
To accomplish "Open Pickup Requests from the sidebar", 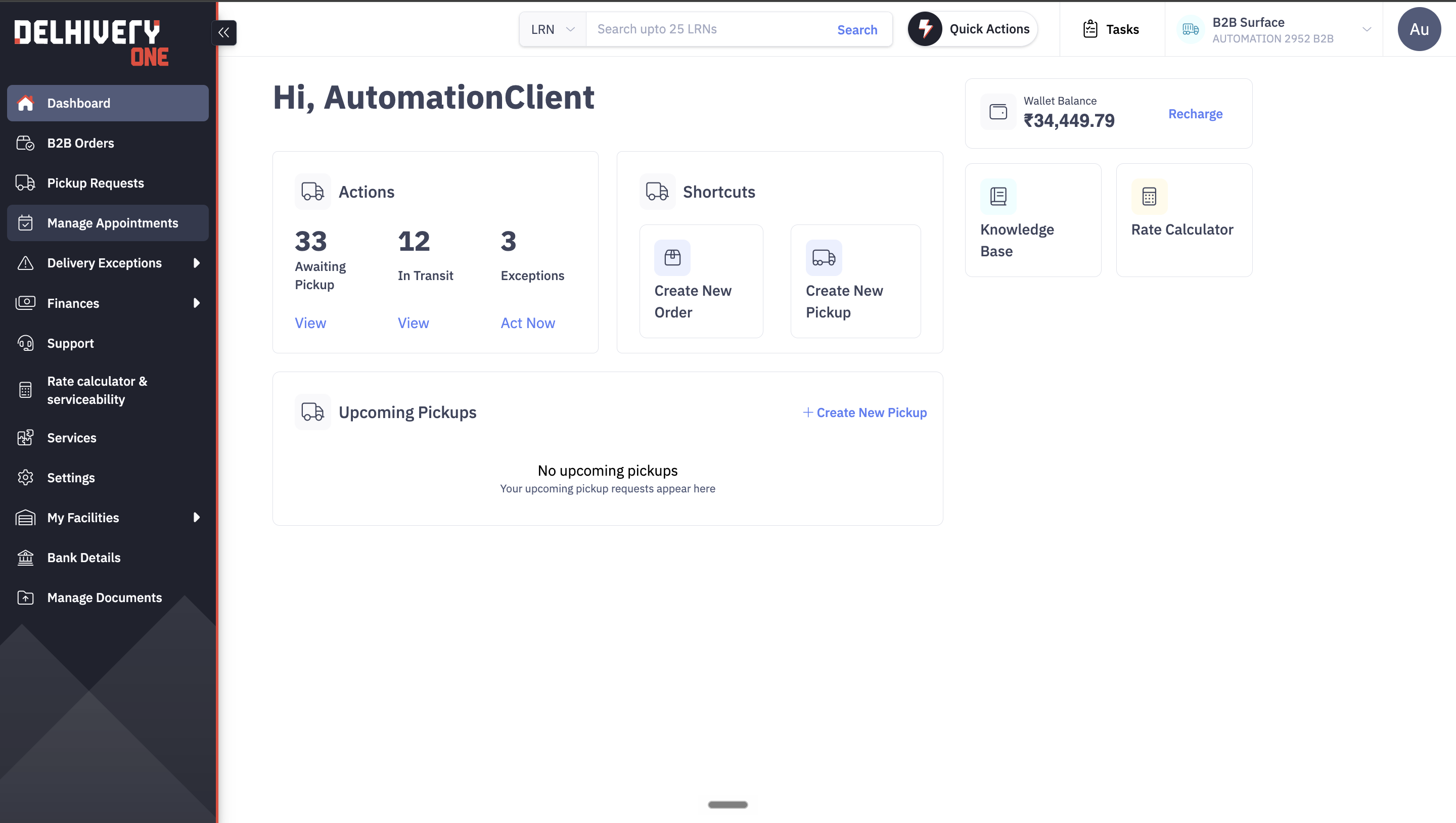I will pos(108,183).
